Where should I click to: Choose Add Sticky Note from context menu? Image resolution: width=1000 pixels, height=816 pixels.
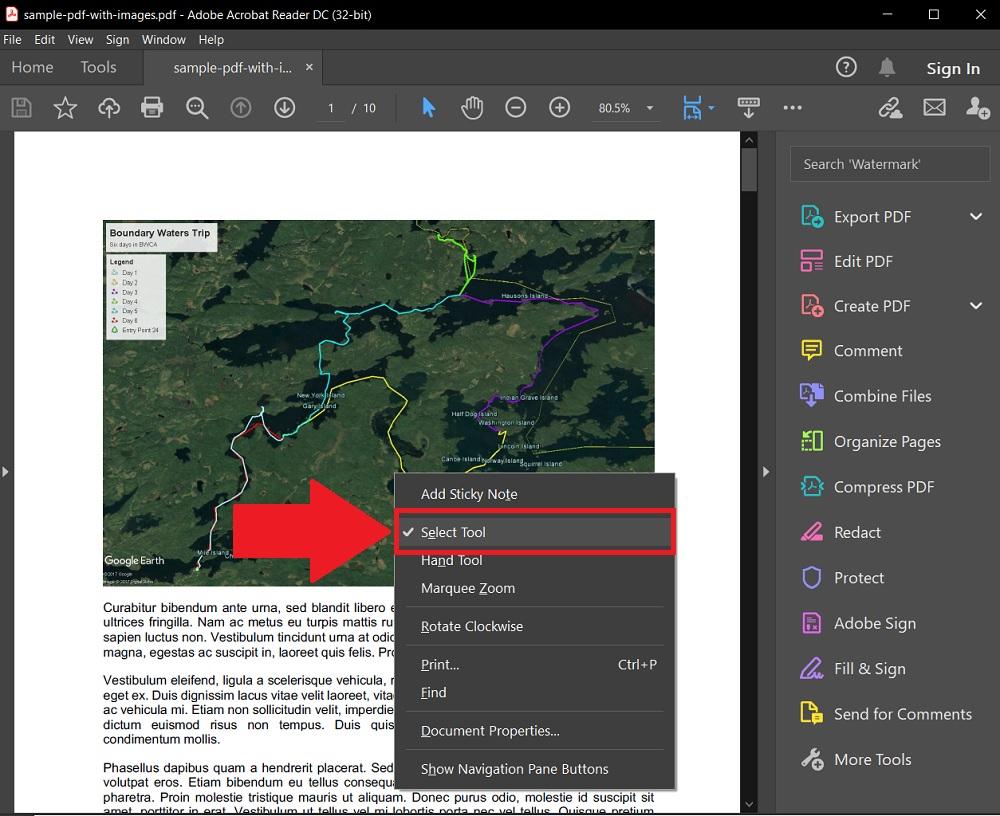pyautogui.click(x=534, y=494)
